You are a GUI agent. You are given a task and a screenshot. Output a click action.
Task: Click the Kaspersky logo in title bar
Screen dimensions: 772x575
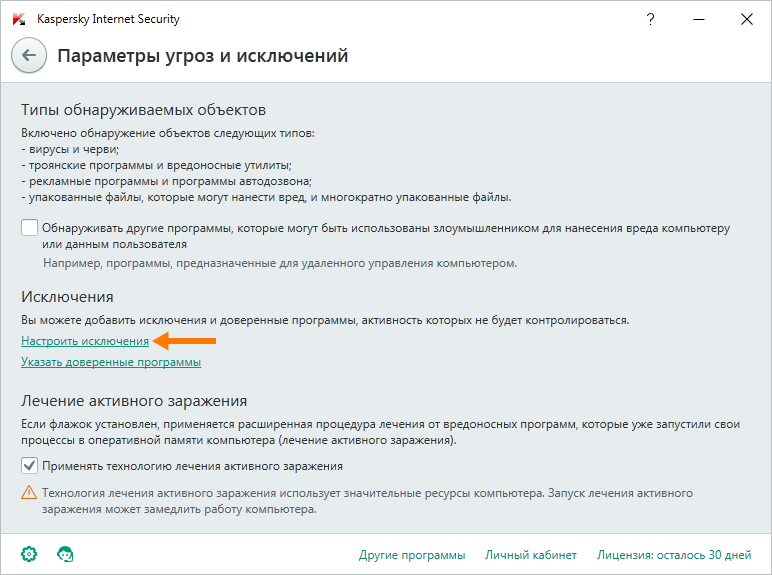point(19,20)
